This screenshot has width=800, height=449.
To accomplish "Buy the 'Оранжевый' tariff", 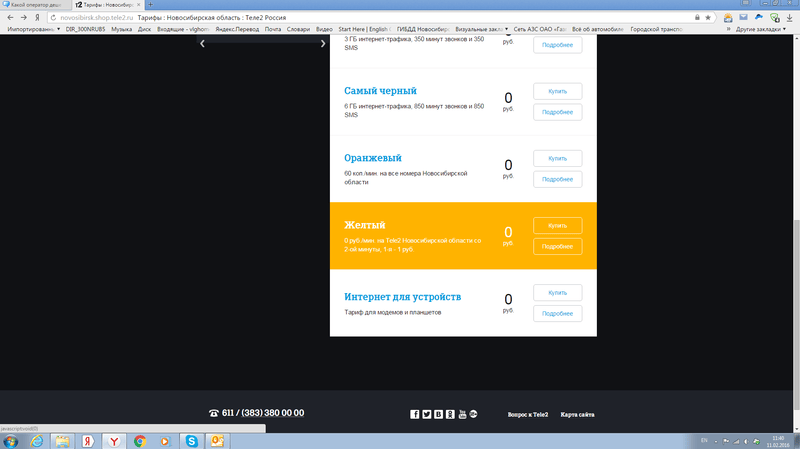I will [558, 159].
